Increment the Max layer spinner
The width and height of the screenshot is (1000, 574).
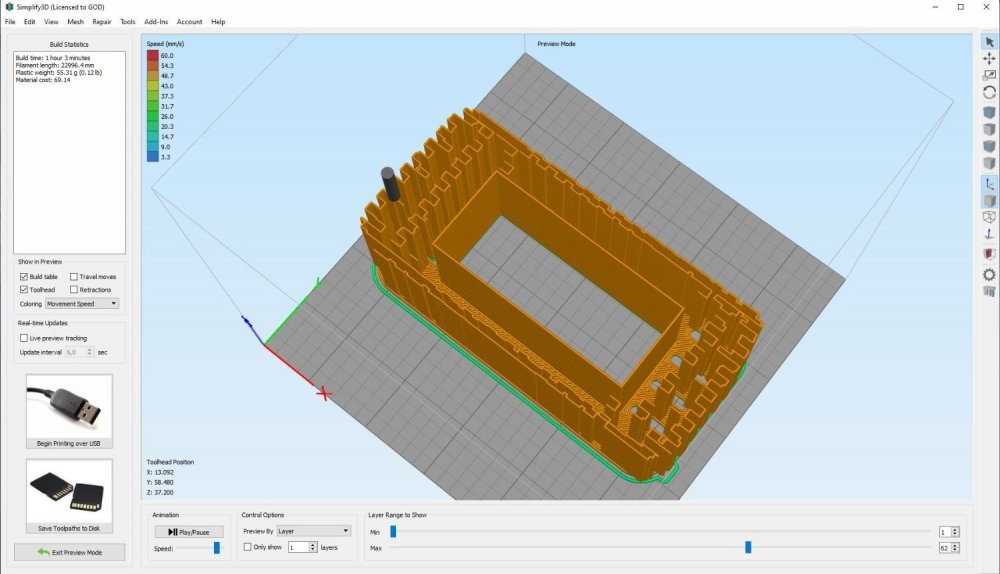[956, 545]
